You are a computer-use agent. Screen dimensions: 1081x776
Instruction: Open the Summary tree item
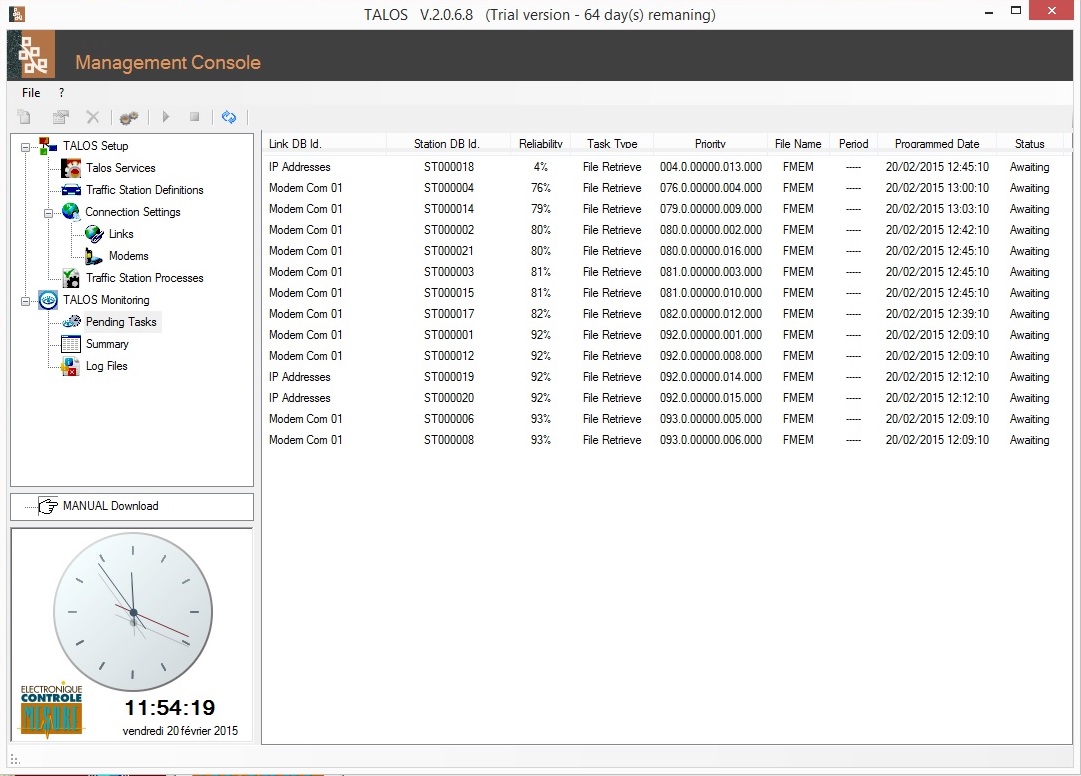click(107, 344)
